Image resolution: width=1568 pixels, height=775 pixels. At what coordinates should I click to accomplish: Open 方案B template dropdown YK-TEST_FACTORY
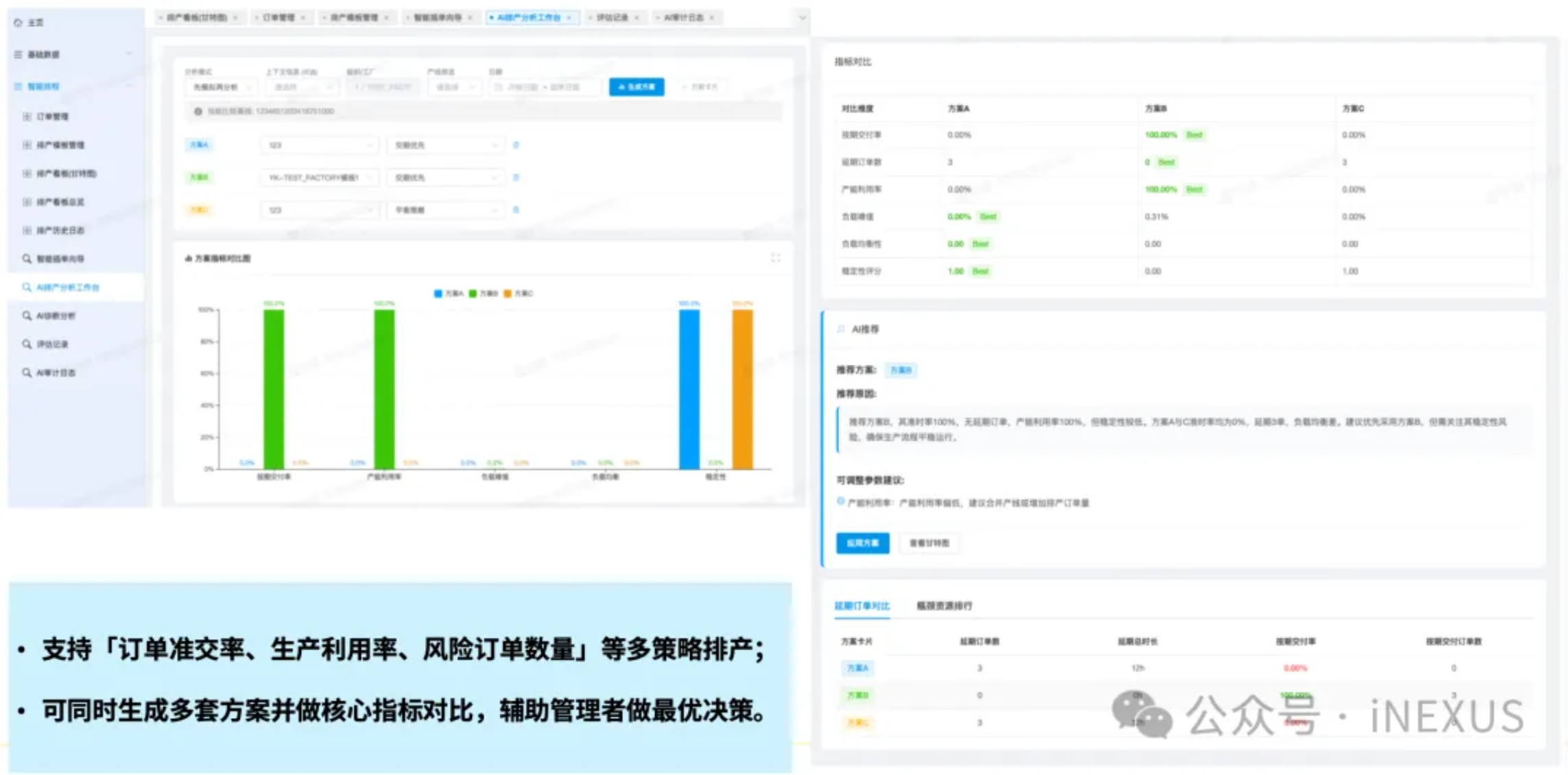(320, 177)
